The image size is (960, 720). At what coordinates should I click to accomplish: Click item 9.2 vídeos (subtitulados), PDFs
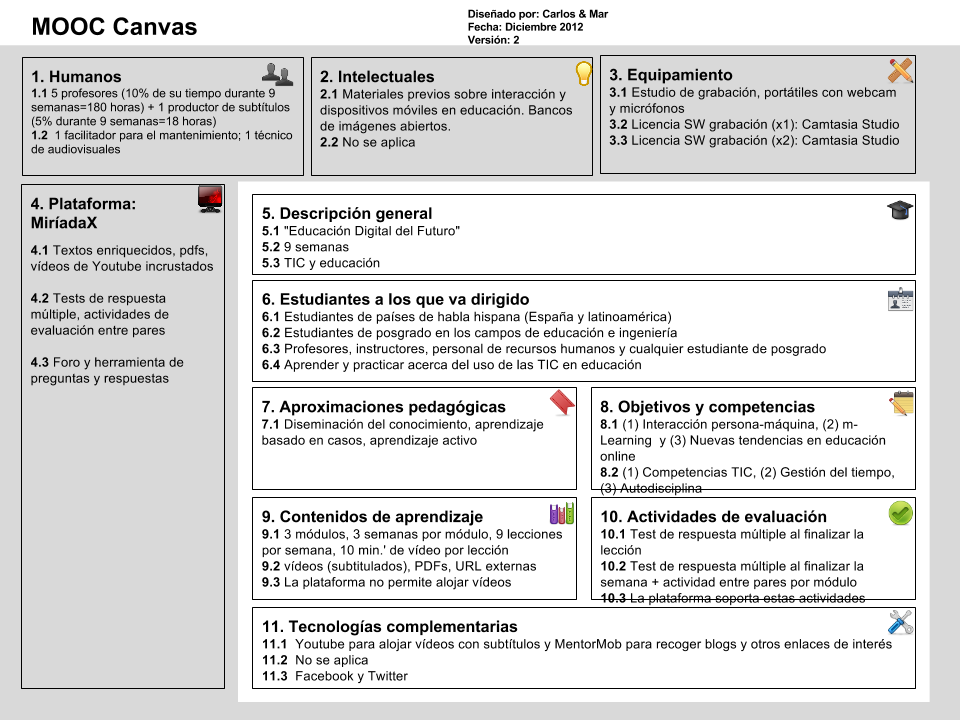[399, 566]
